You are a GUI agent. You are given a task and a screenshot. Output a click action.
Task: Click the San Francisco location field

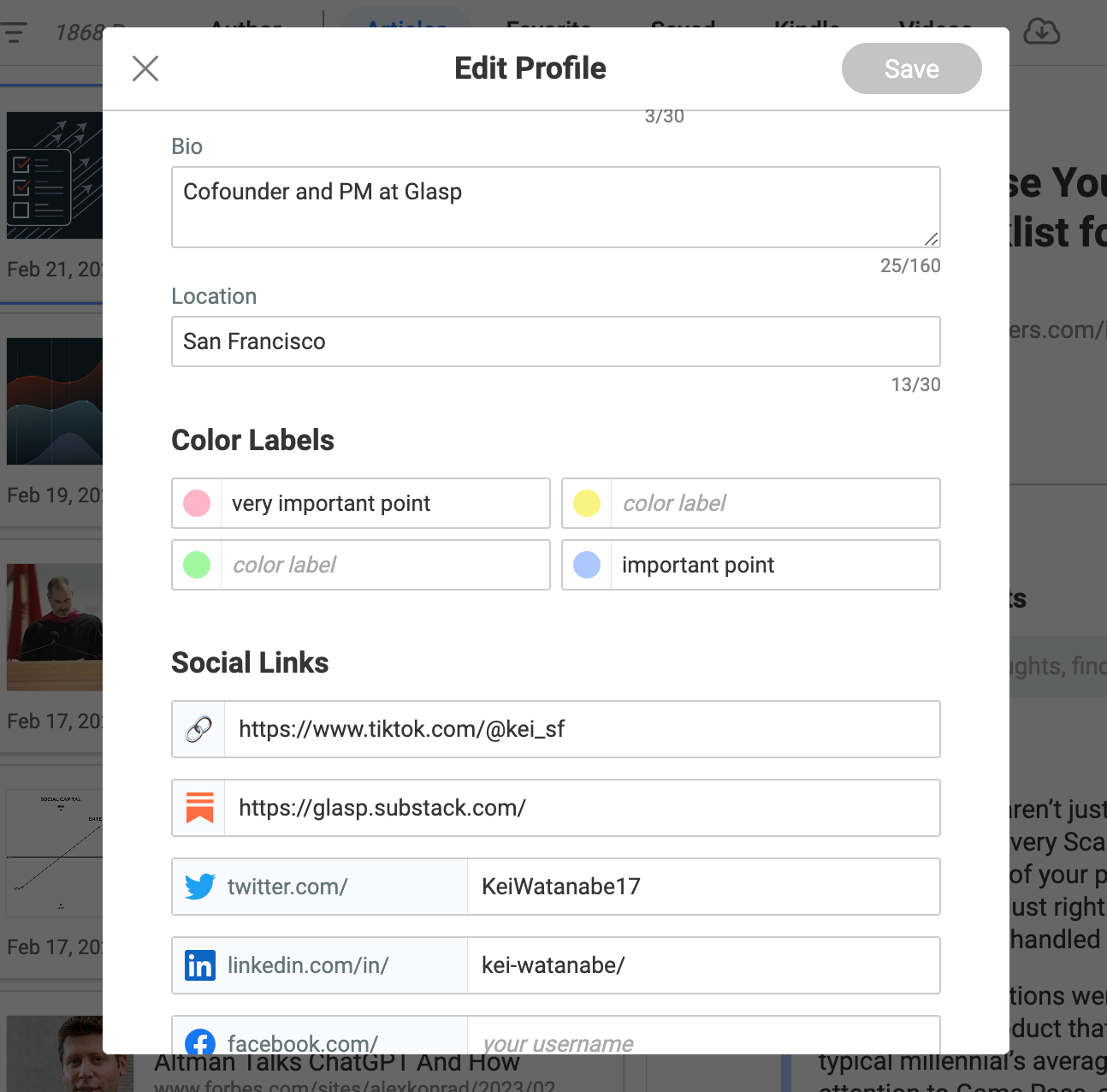(556, 341)
